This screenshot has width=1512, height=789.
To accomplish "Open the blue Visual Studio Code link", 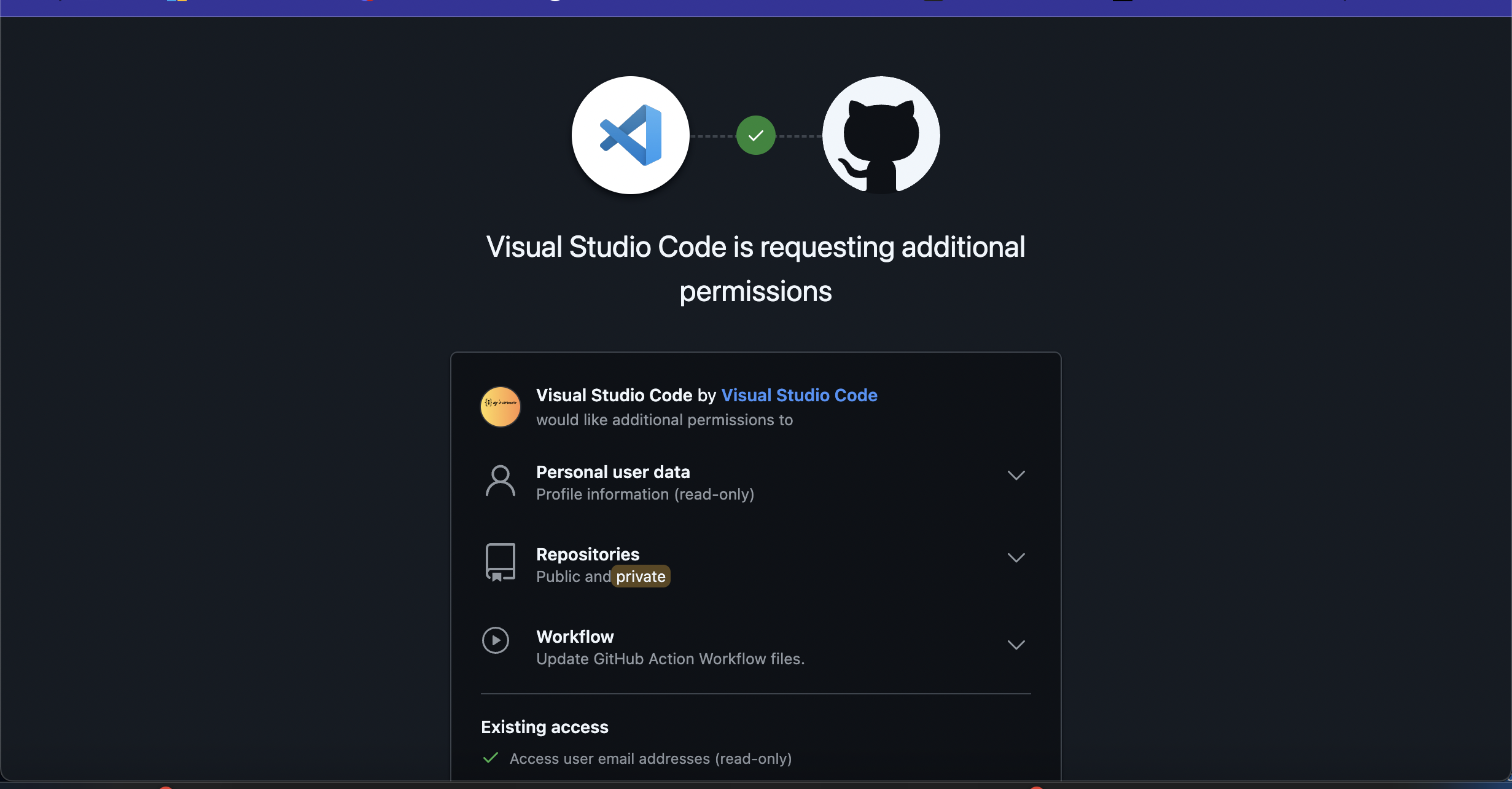I will 798,395.
